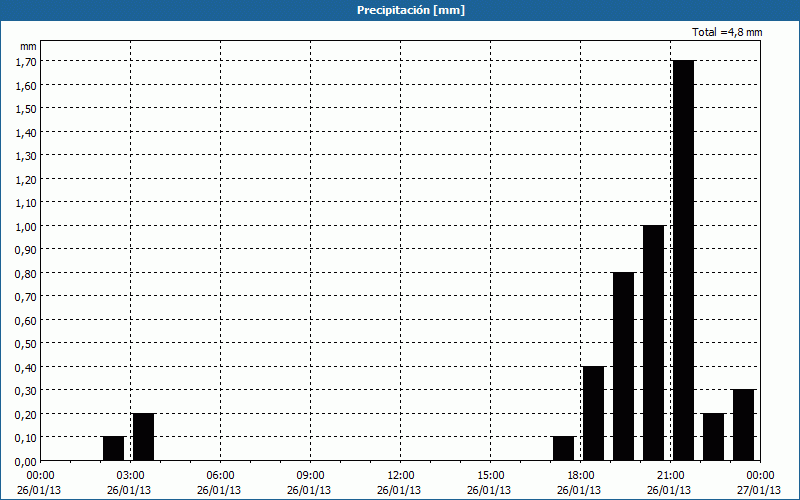The height and width of the screenshot is (500, 800).
Task: Click the '1,50' y-axis label
Action: pos(26,109)
